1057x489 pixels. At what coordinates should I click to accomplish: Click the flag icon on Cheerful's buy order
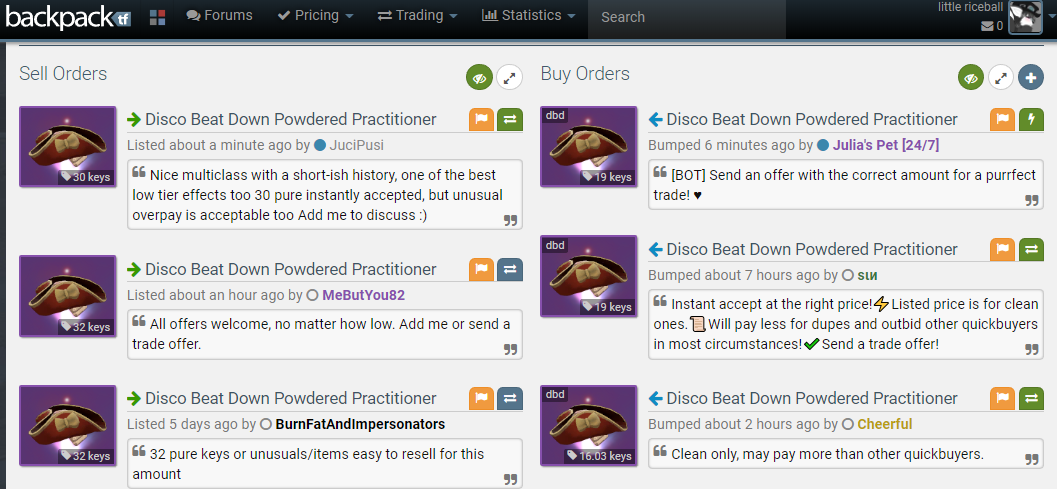point(1003,399)
